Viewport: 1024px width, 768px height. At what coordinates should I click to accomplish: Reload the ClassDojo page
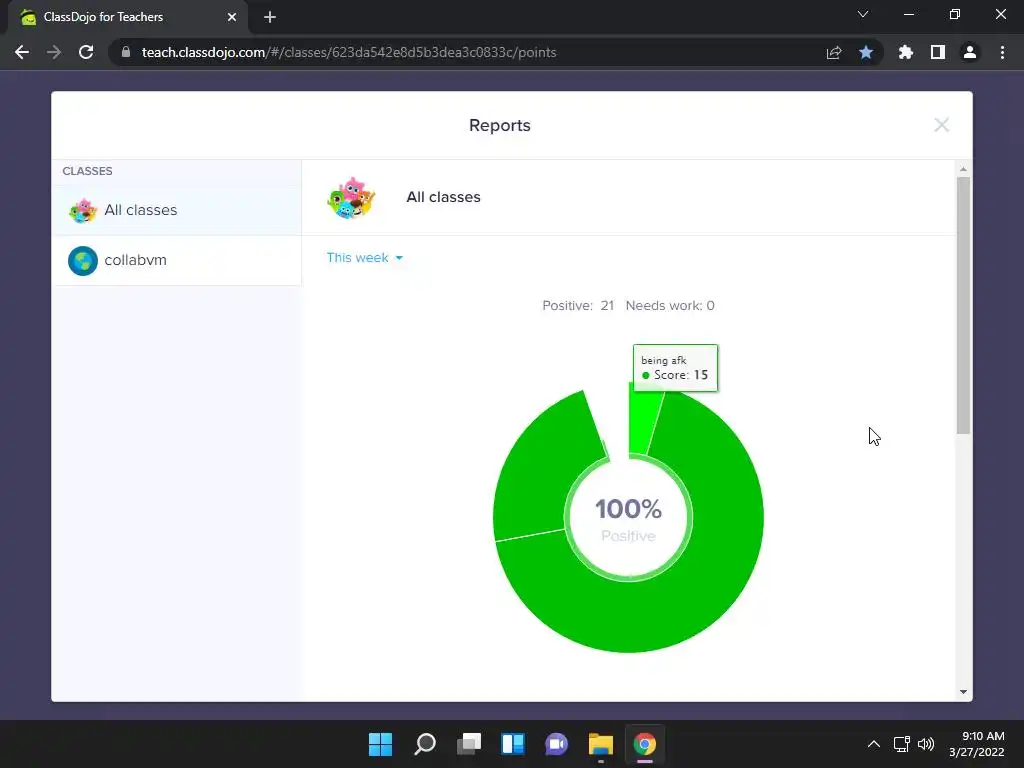point(86,52)
